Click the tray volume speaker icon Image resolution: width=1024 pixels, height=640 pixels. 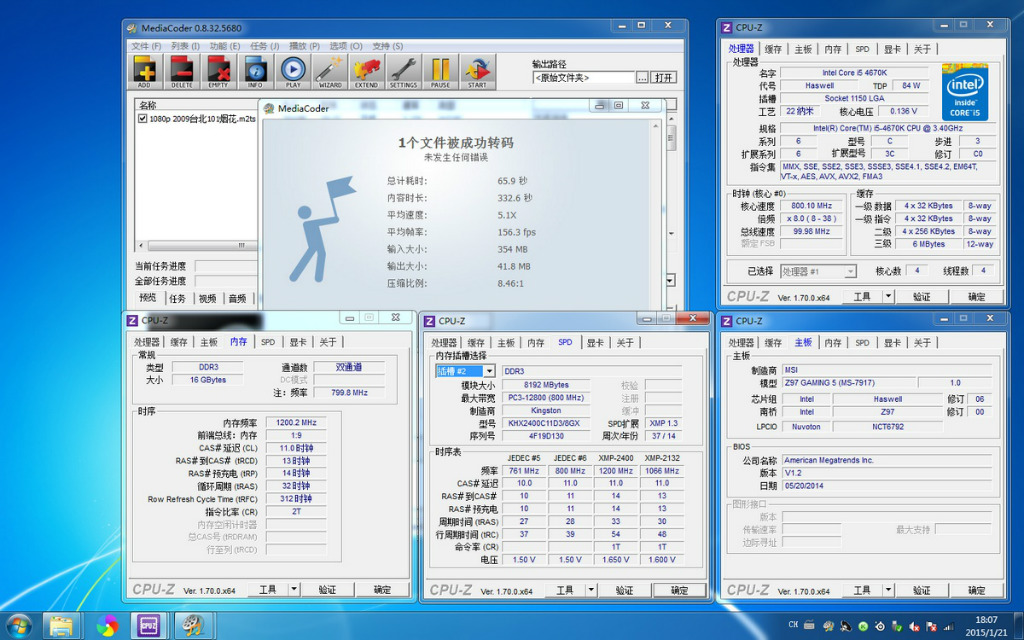[914, 626]
